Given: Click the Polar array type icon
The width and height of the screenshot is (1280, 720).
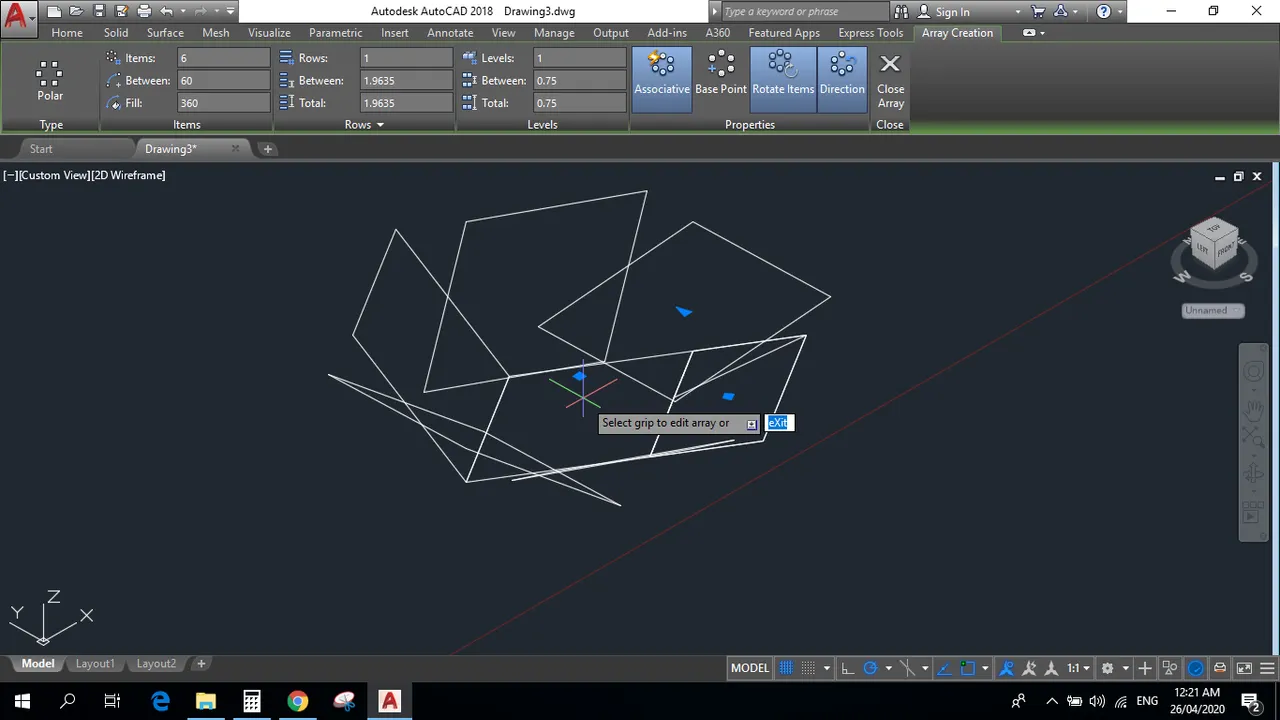Looking at the screenshot, I should [x=50, y=80].
